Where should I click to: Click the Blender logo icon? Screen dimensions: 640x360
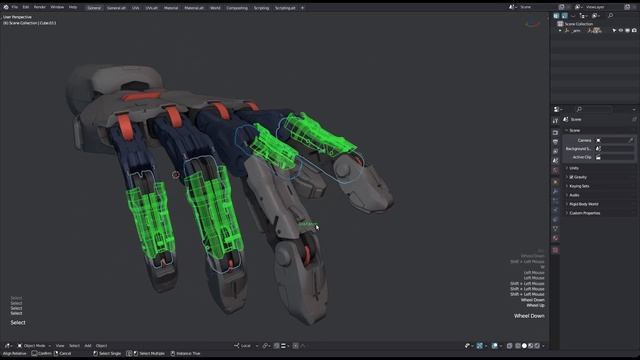(x=6, y=7)
